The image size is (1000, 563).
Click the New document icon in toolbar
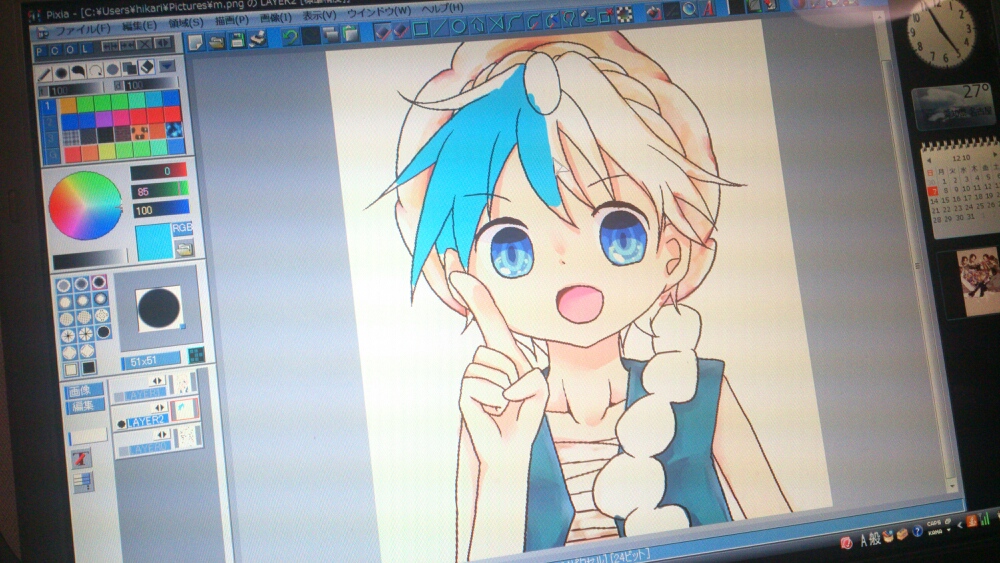[196, 42]
